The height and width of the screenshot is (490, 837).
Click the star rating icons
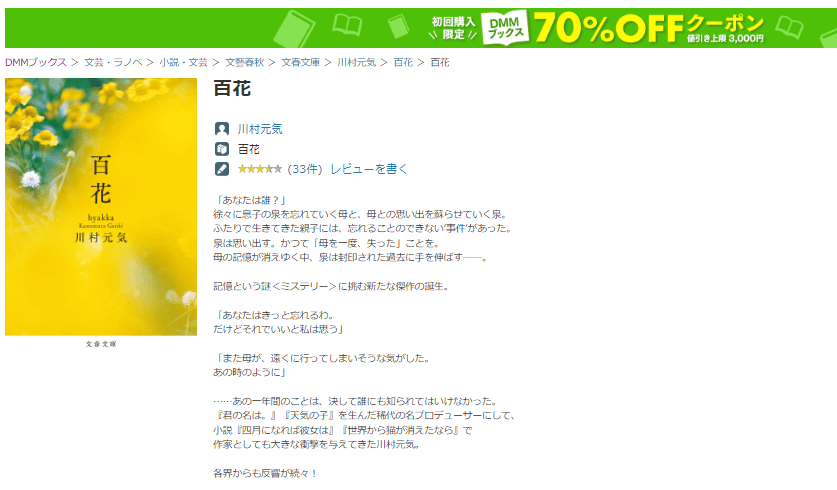click(x=259, y=169)
